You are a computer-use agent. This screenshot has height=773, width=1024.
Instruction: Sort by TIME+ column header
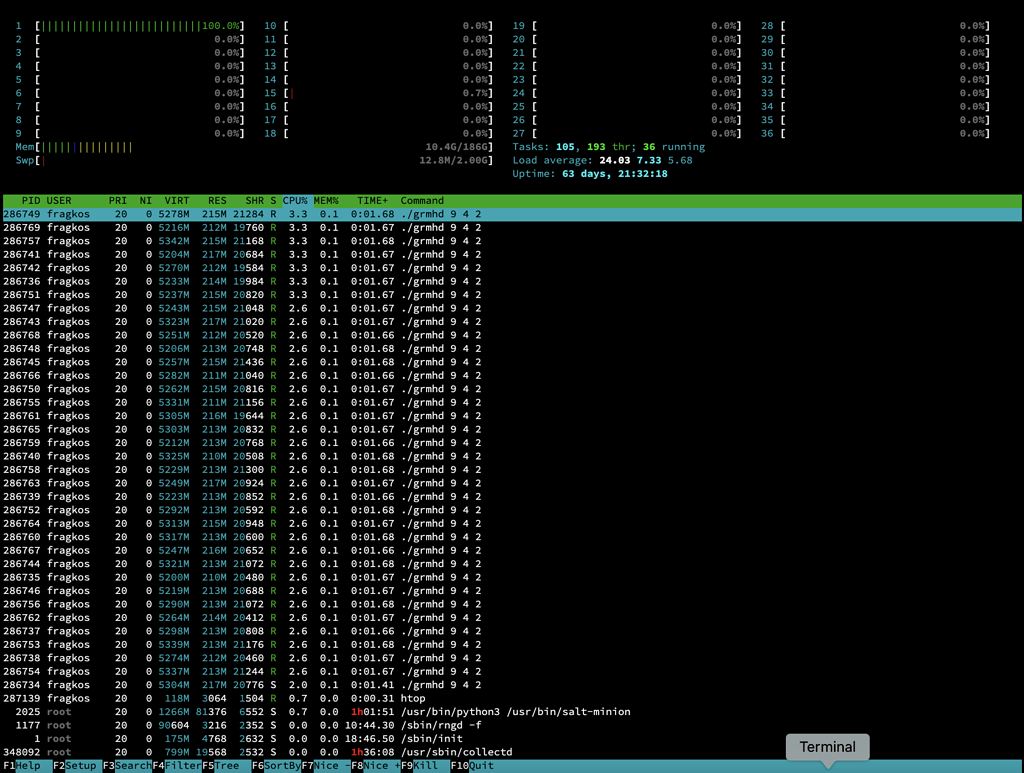[x=372, y=200]
